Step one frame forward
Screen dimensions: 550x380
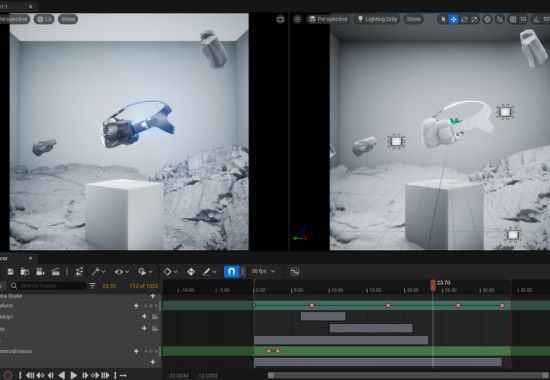(x=85, y=375)
